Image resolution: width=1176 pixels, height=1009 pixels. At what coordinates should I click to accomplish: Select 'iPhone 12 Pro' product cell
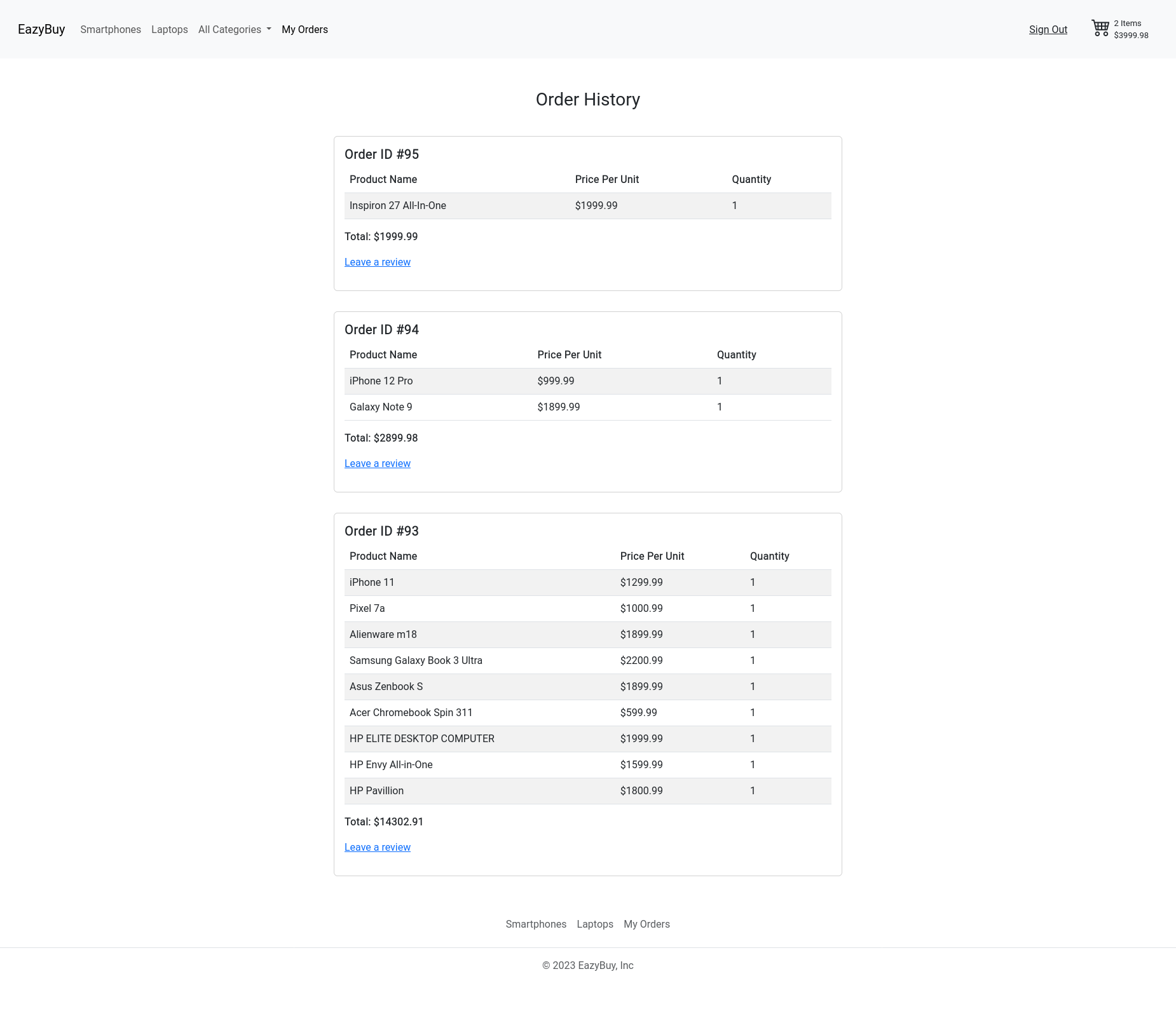pos(438,381)
